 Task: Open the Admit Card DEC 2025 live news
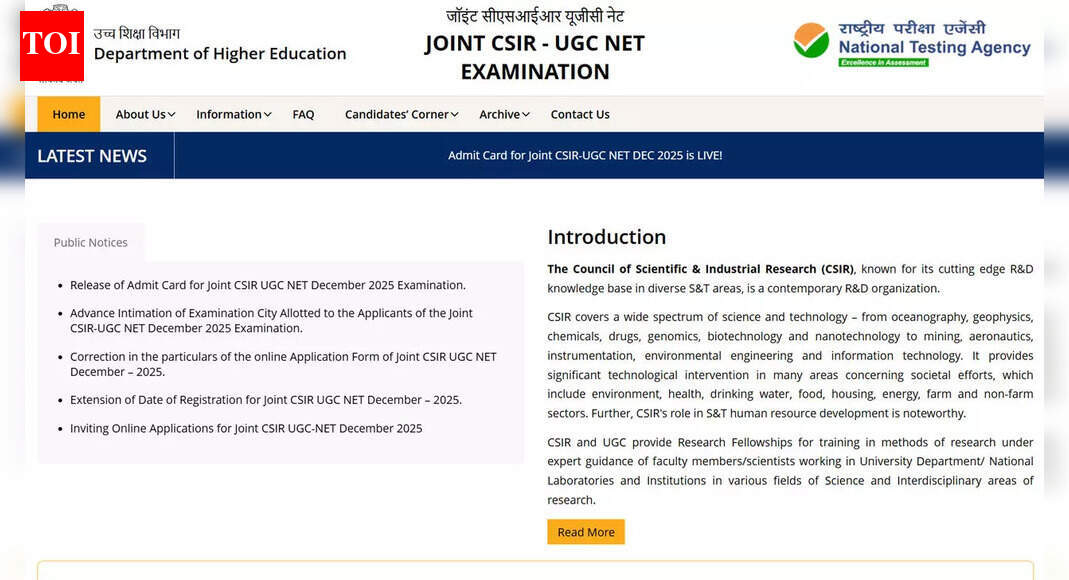tap(585, 155)
